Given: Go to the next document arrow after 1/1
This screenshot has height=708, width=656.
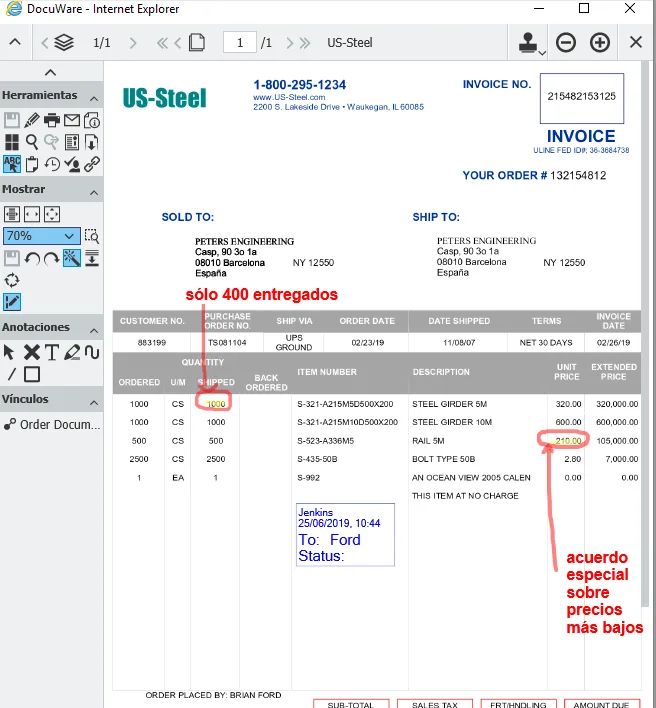Looking at the screenshot, I should point(132,43).
